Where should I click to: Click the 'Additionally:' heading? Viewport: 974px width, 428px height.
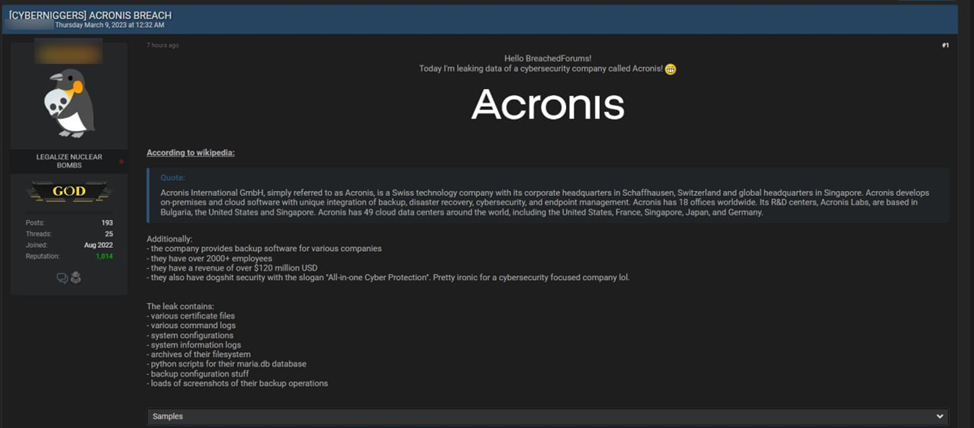pyautogui.click(x=170, y=239)
